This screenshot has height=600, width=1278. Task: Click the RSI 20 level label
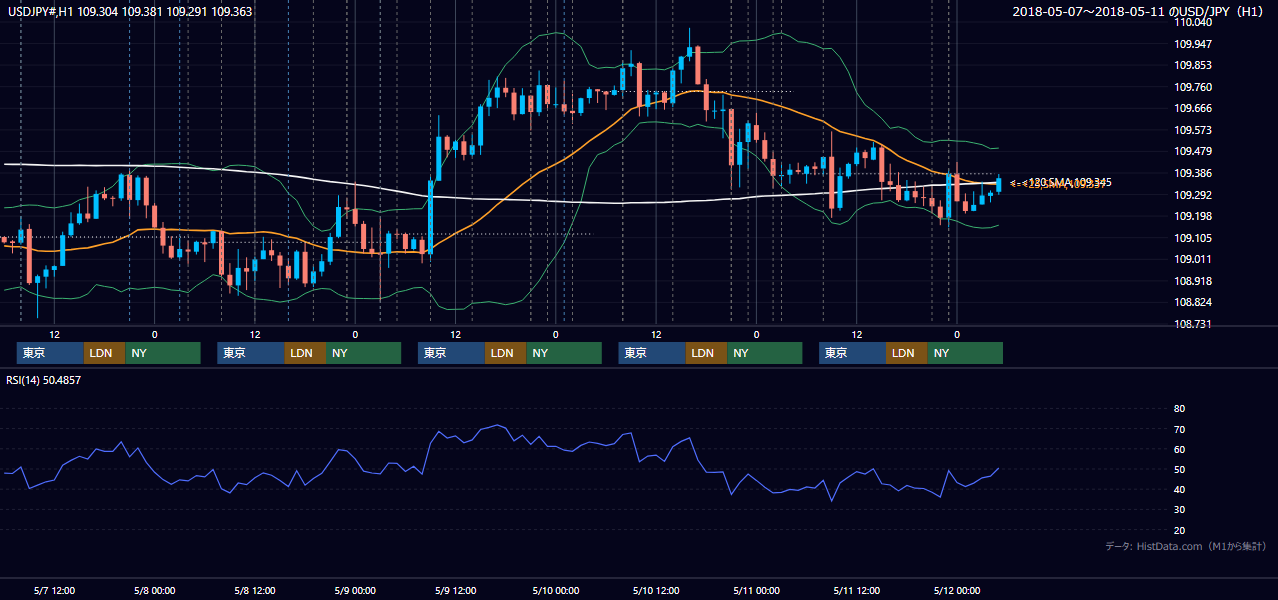[x=1179, y=530]
